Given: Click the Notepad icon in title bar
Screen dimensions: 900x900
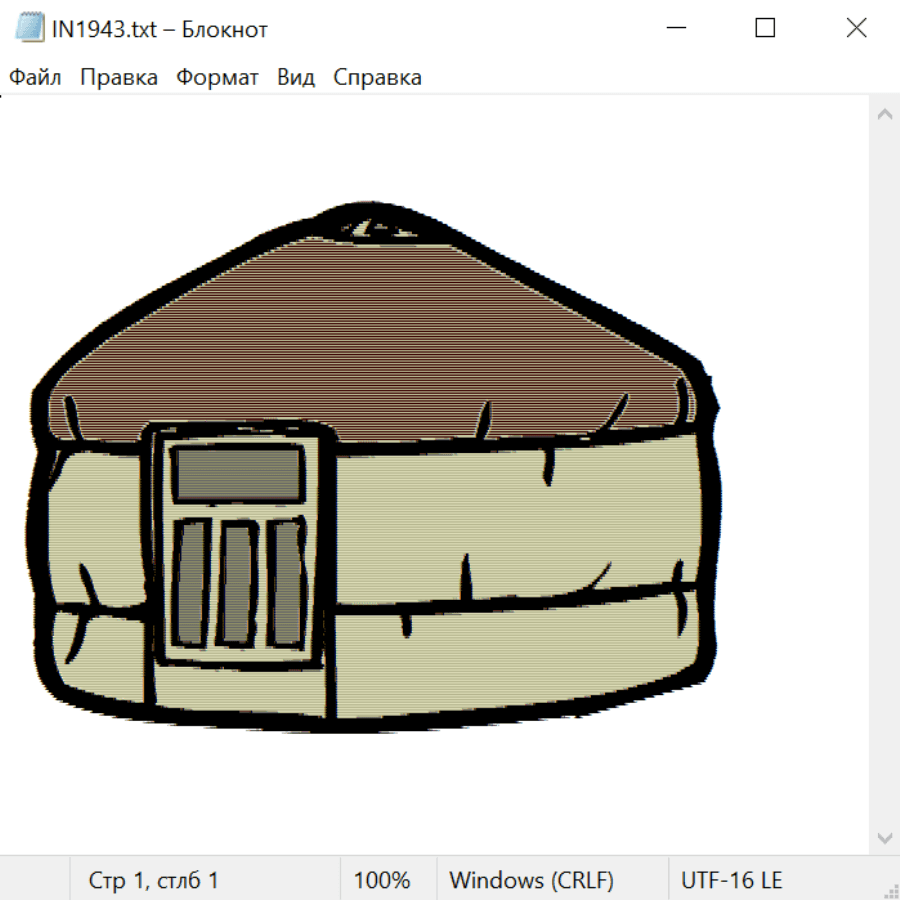Looking at the screenshot, I should (30, 29).
